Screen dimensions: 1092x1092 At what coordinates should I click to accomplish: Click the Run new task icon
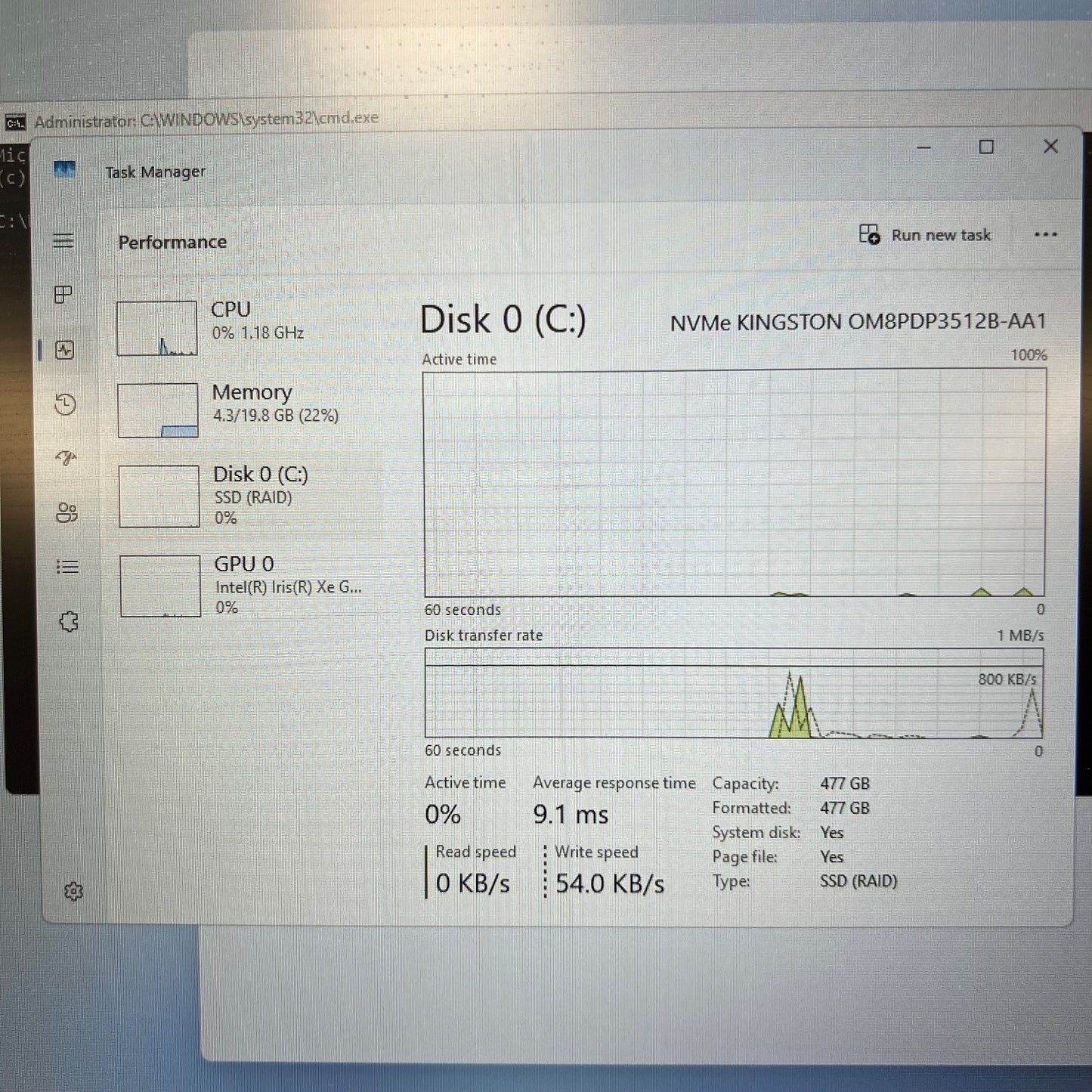click(871, 235)
